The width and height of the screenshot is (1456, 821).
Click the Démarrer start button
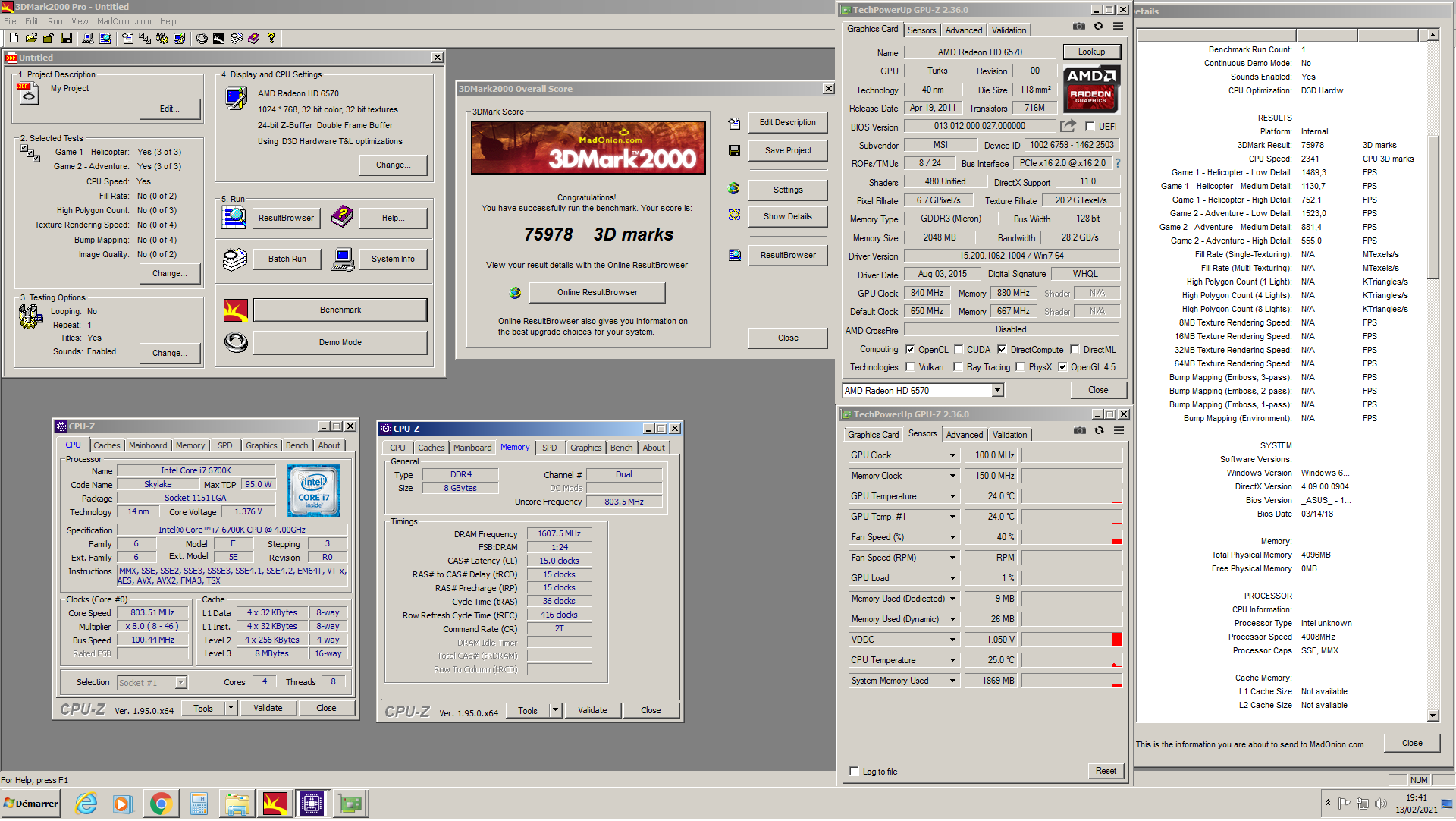tap(30, 804)
